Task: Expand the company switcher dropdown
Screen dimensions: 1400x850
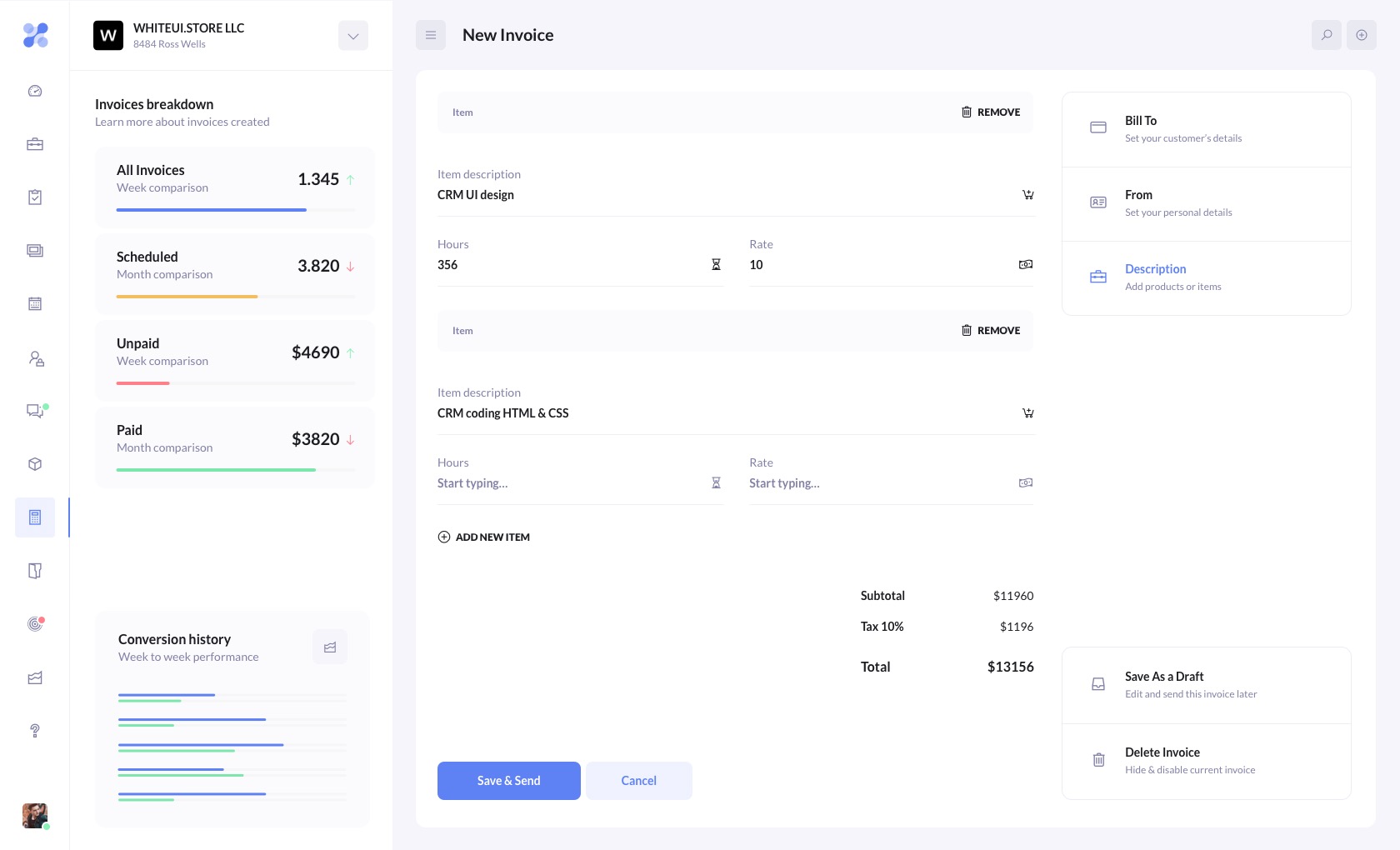Action: (x=353, y=36)
